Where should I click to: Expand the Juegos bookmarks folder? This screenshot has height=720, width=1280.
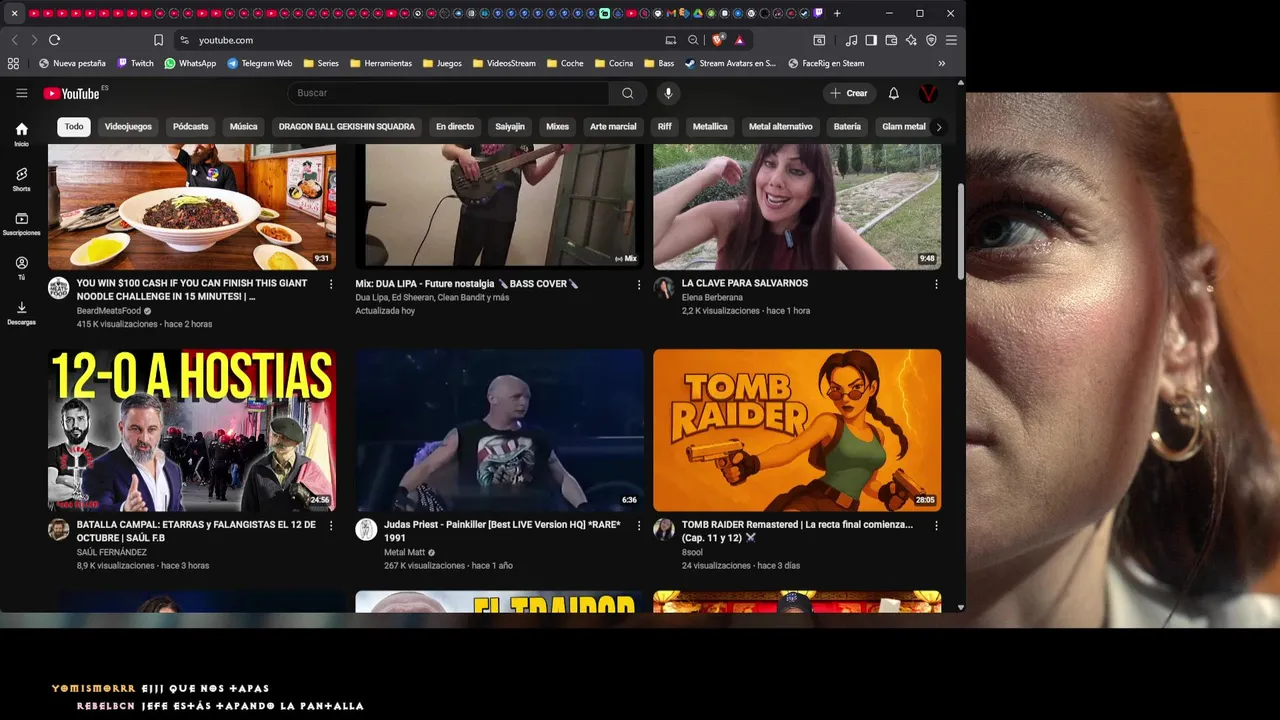[x=442, y=63]
